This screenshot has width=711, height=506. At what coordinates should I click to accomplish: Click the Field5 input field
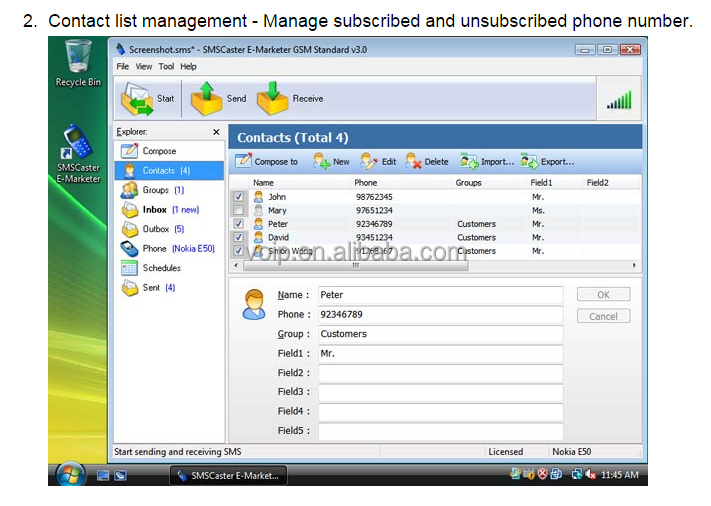coord(440,430)
